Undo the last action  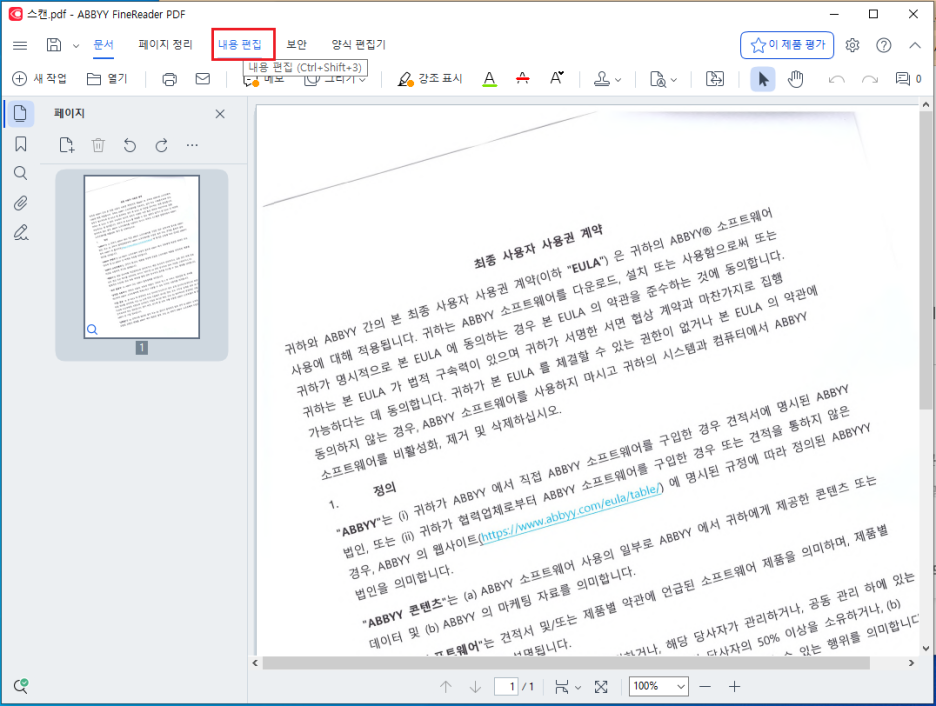click(x=837, y=79)
